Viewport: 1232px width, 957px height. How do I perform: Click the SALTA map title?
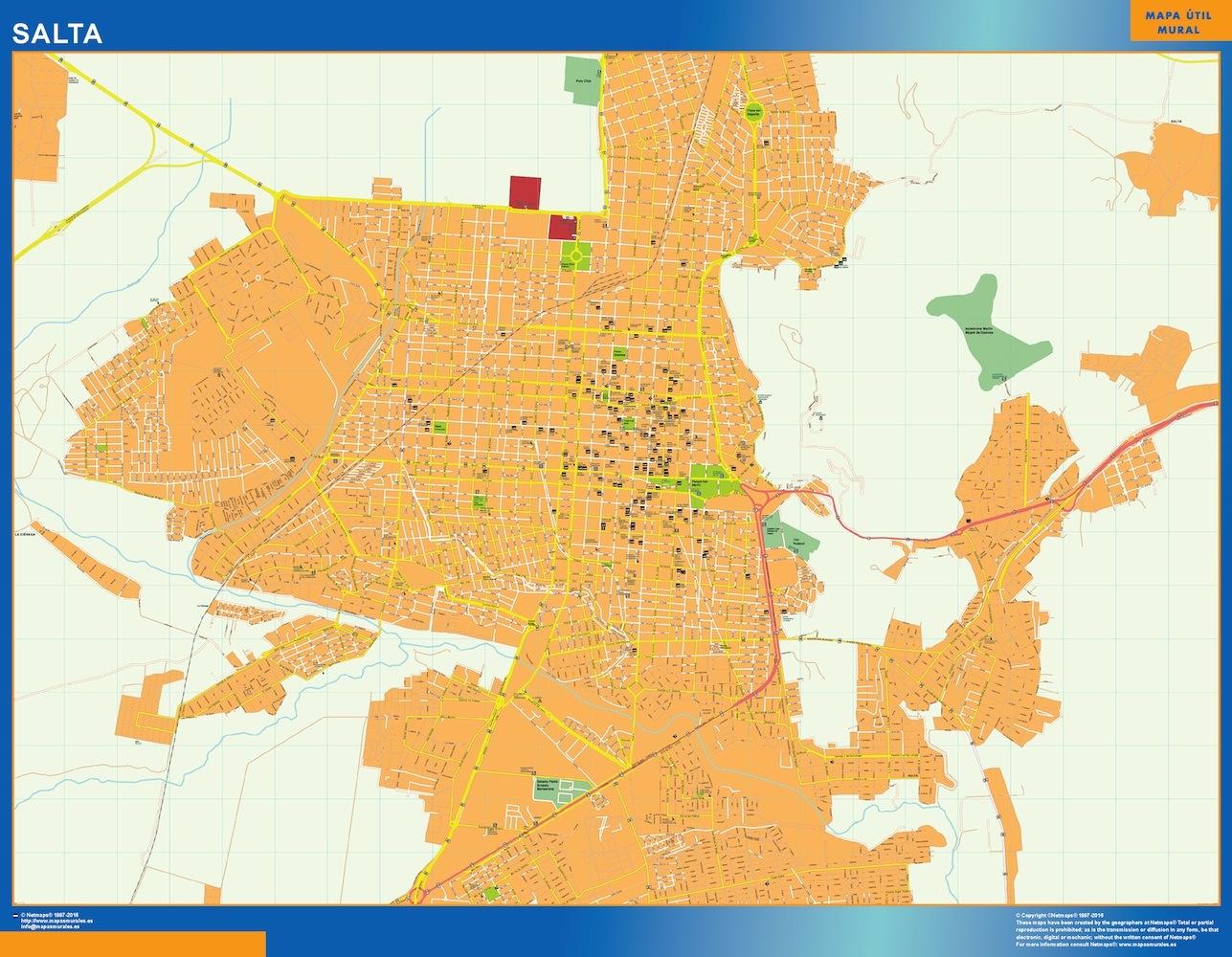point(57,34)
